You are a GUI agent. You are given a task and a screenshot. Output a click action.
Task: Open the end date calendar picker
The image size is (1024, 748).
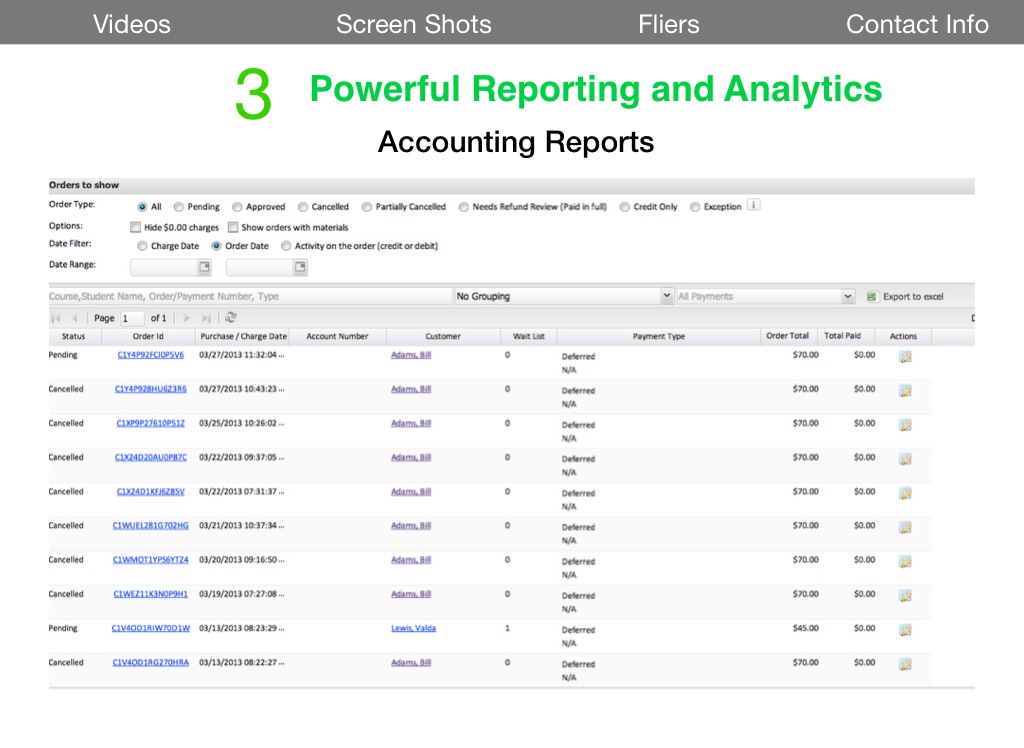pyautogui.click(x=299, y=267)
